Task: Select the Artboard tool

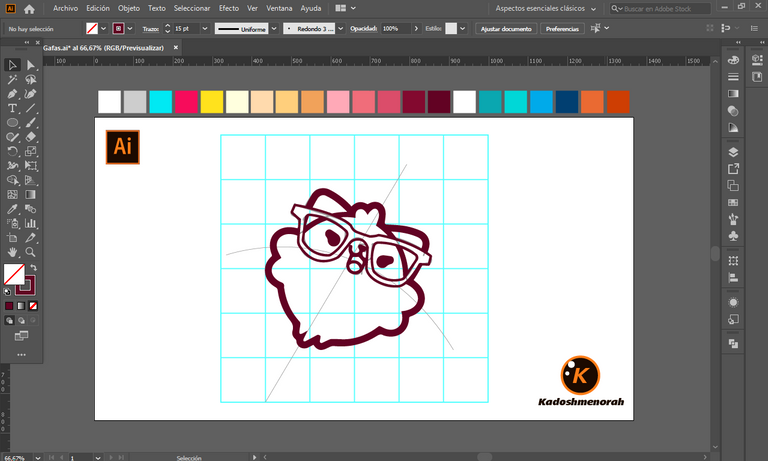Action: click(x=12, y=238)
